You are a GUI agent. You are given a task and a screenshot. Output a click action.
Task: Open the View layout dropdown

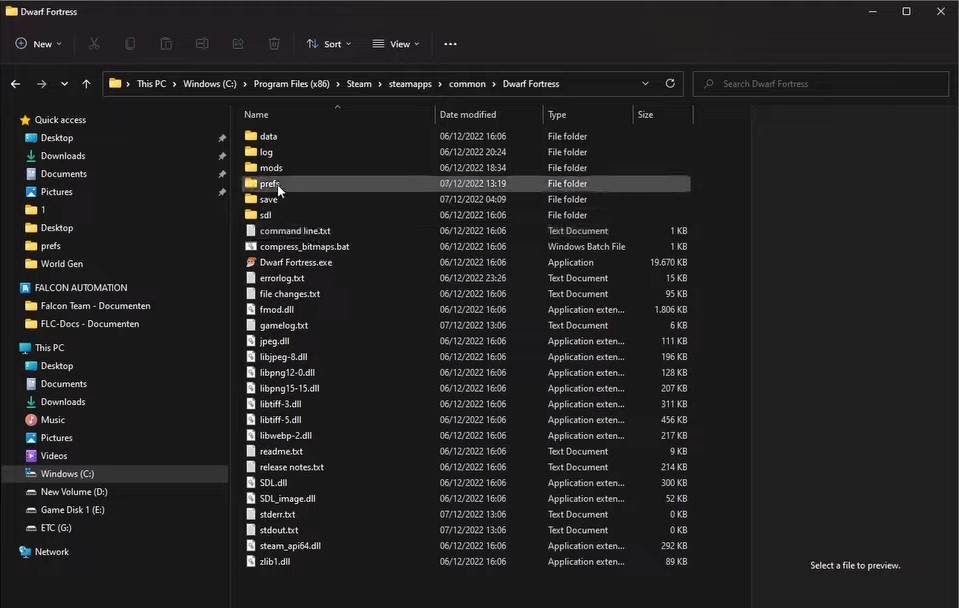(x=396, y=44)
